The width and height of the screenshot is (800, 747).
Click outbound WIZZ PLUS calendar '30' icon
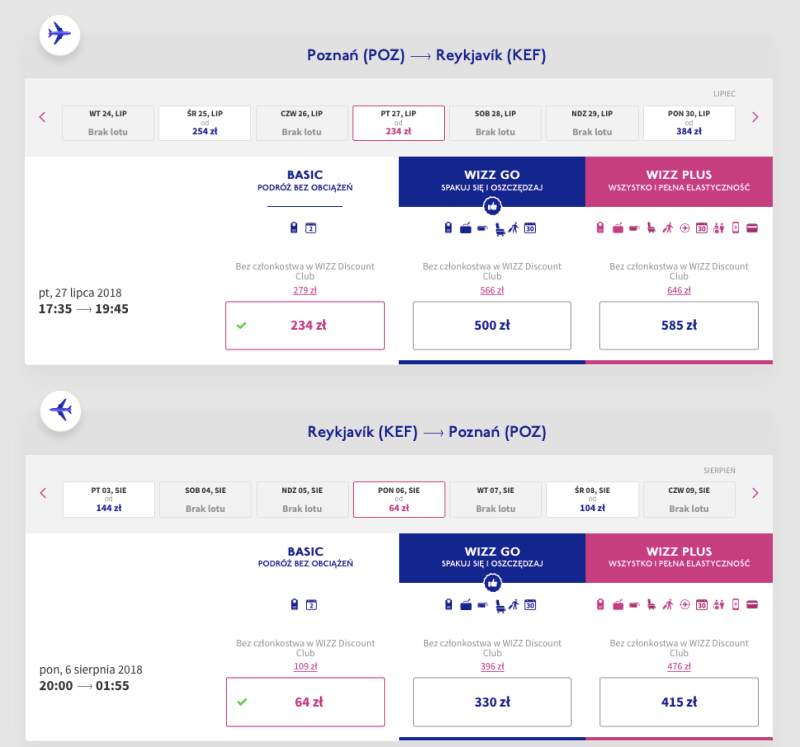coord(702,228)
